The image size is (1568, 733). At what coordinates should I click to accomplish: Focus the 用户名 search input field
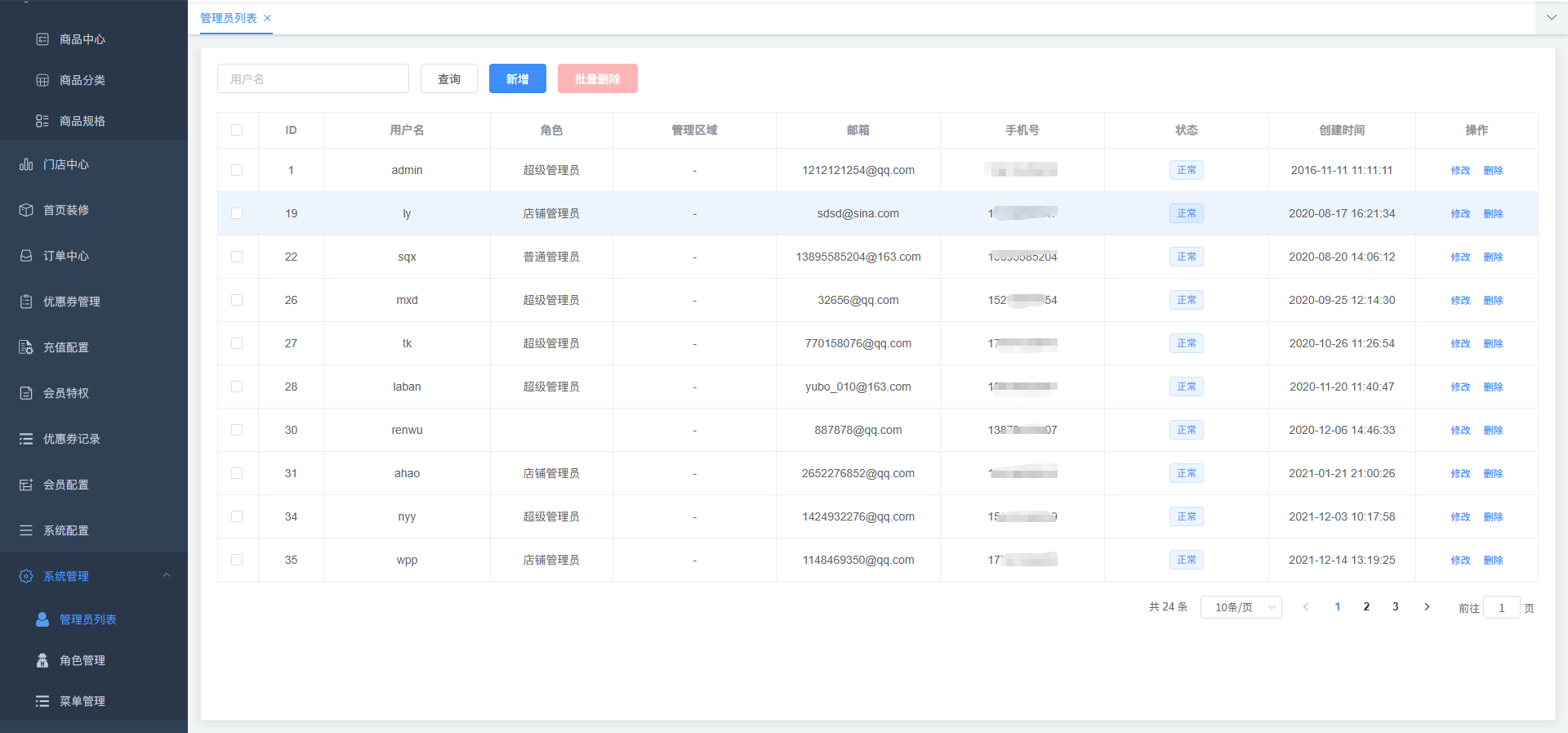313,78
